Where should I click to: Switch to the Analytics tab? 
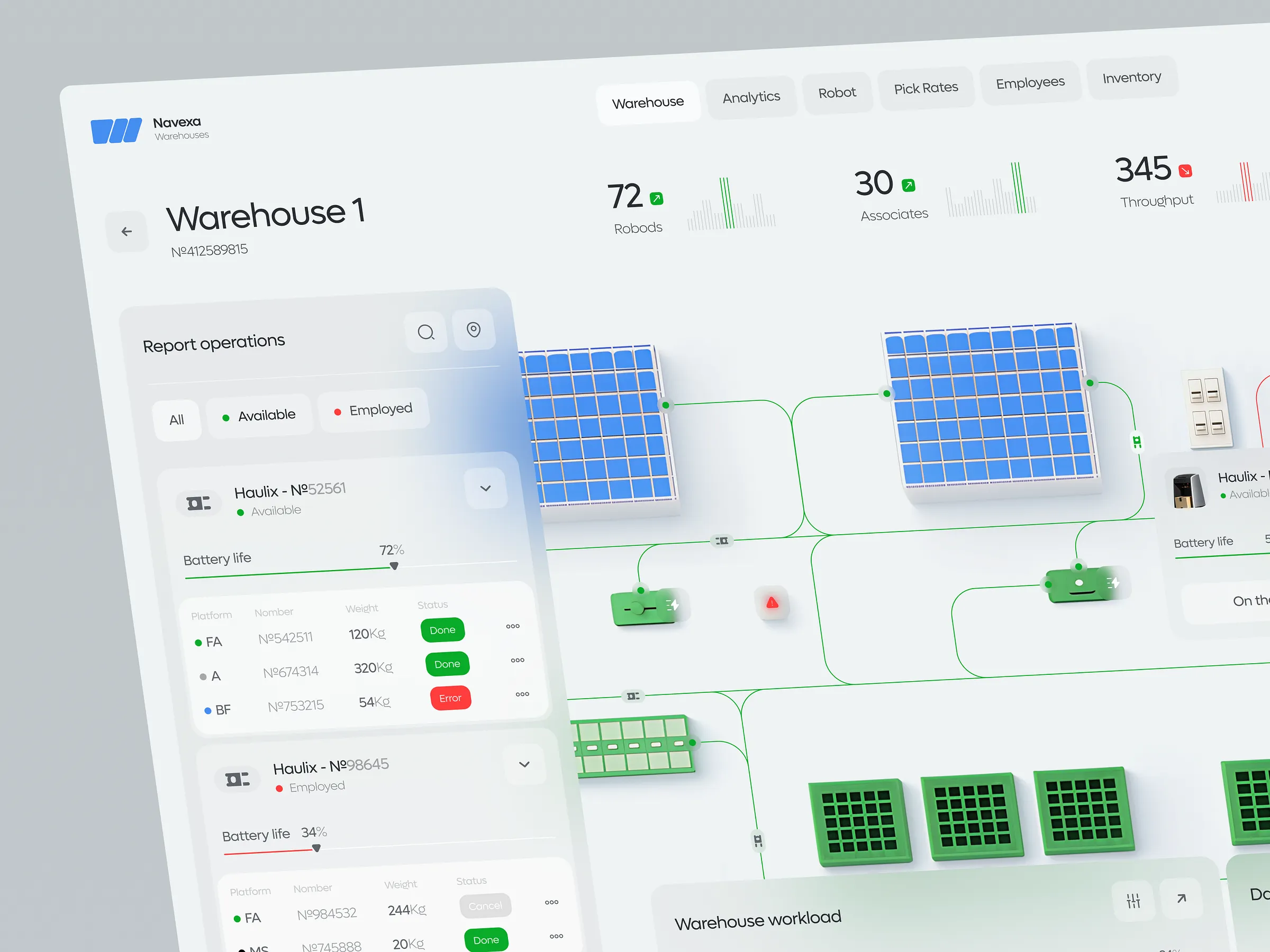(x=751, y=97)
